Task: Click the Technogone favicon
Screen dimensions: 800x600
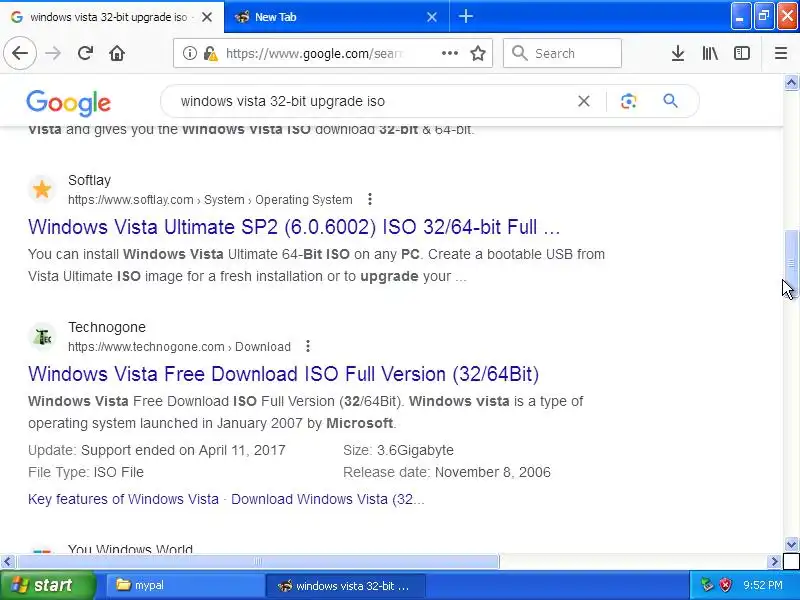Action: coord(42,337)
